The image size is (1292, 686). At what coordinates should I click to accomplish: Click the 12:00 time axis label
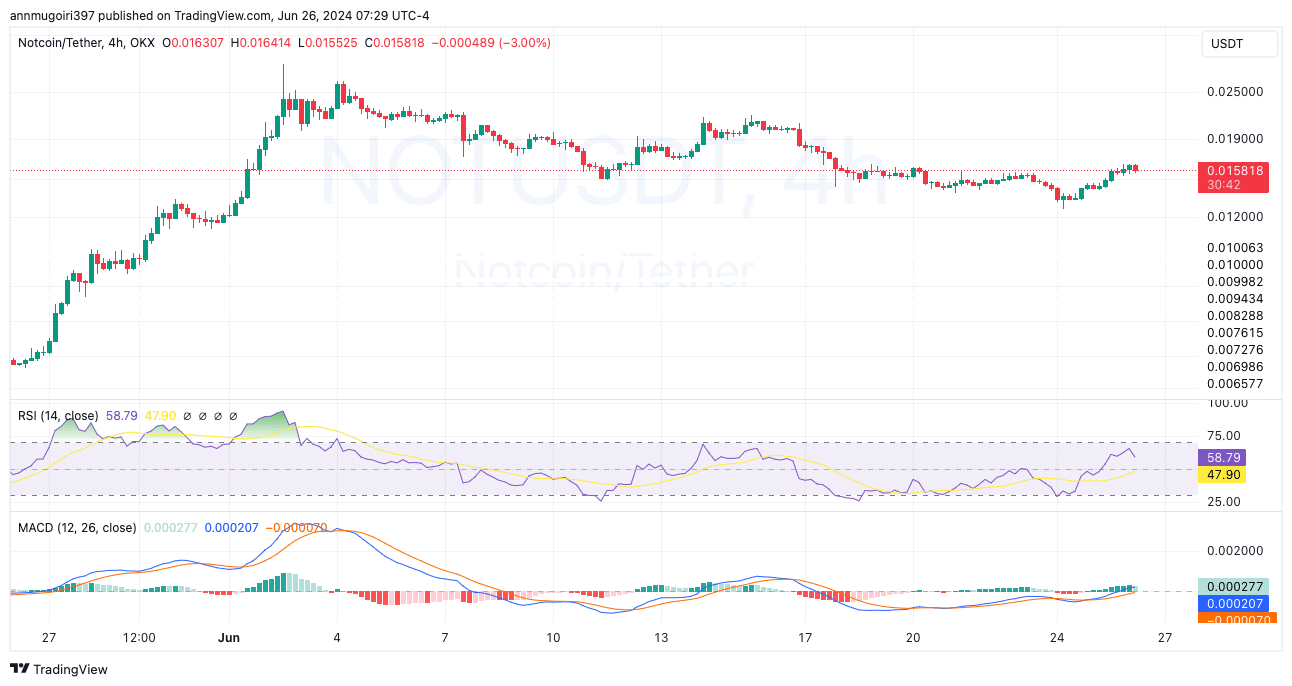pyautogui.click(x=138, y=637)
